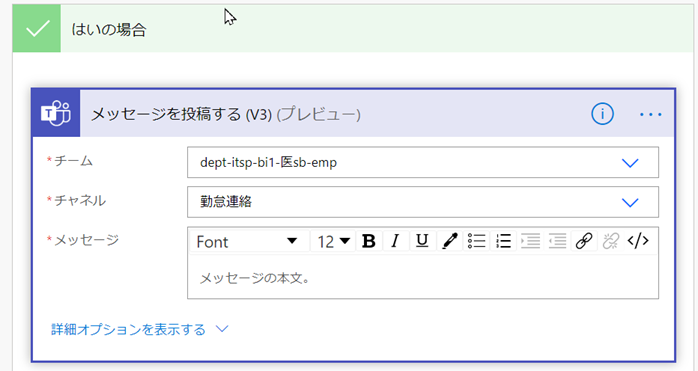Viewport: 698px width, 371px height.
Task: Insert a bulleted list
Action: (476, 241)
